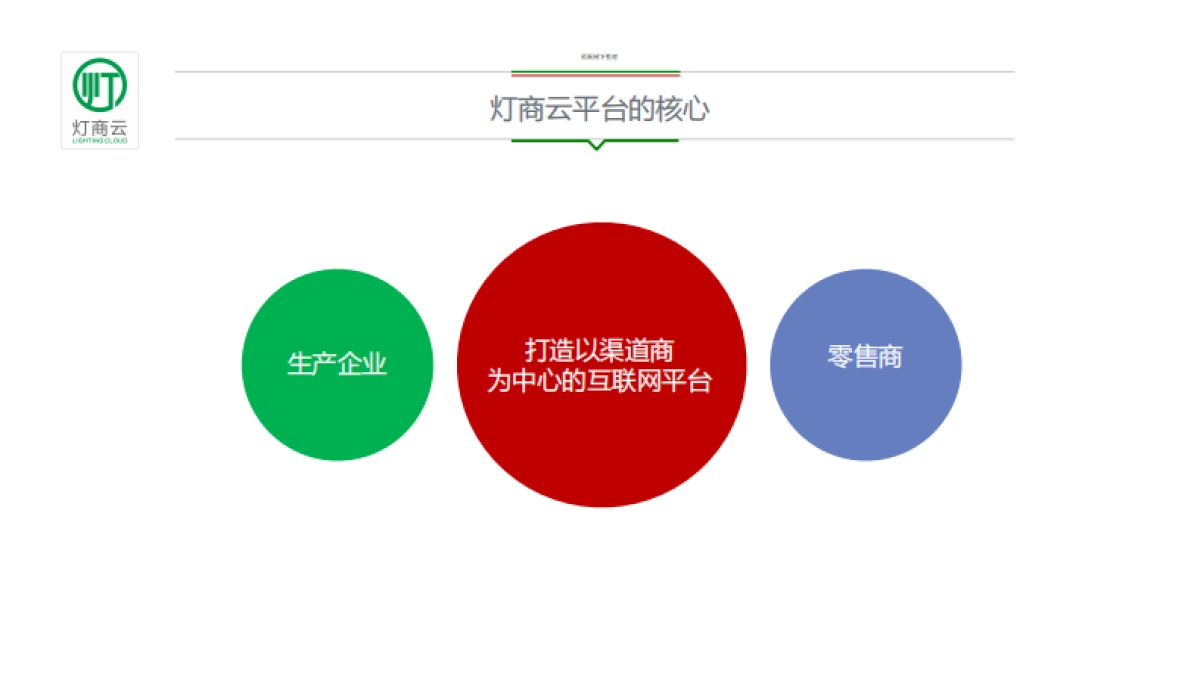The width and height of the screenshot is (1200, 675).
Task: Select the circular green lamp emblem inside the logo
Action: tap(99, 82)
